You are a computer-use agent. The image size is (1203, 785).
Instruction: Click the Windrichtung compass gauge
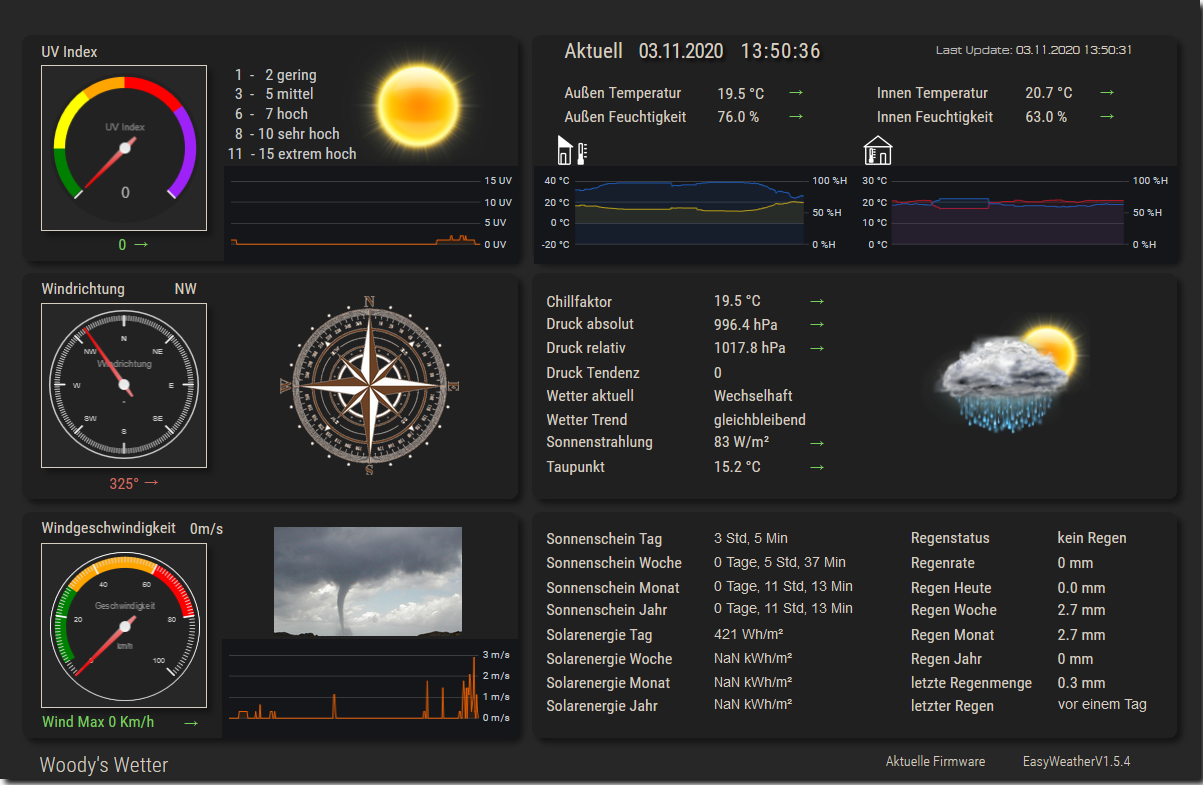pyautogui.click(x=124, y=385)
